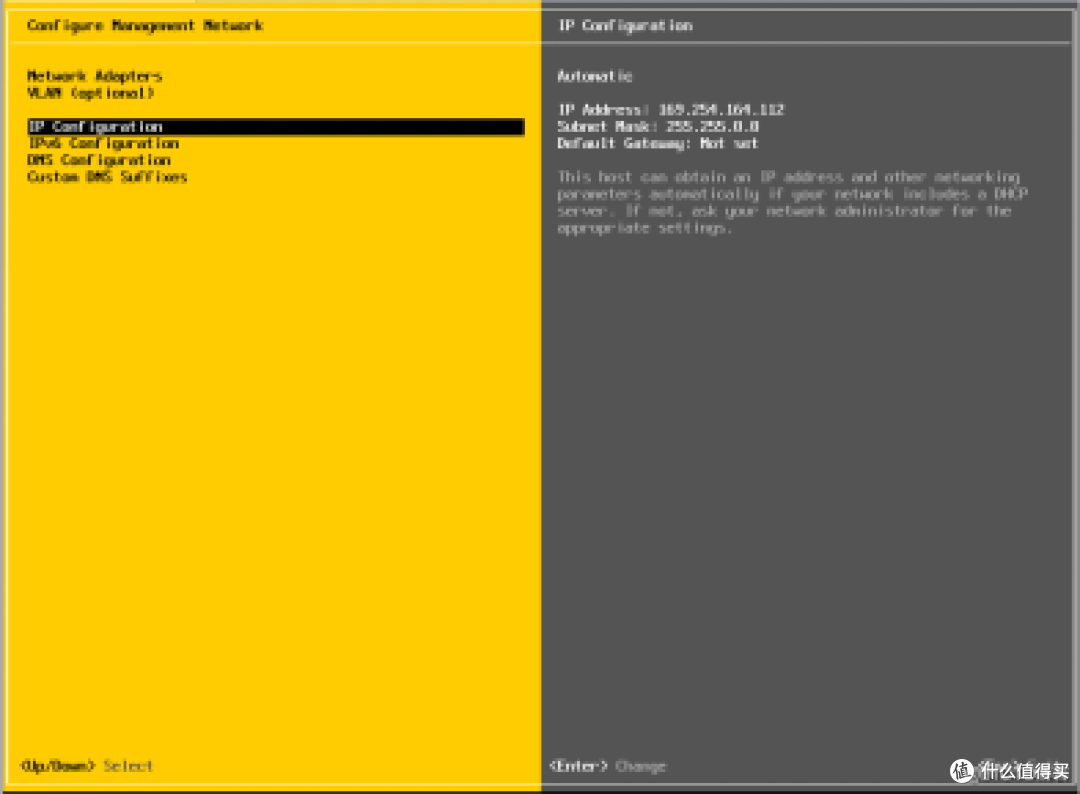Click the Subnet Mask 255.255.0.0 line
This screenshot has height=794, width=1080.
click(657, 127)
